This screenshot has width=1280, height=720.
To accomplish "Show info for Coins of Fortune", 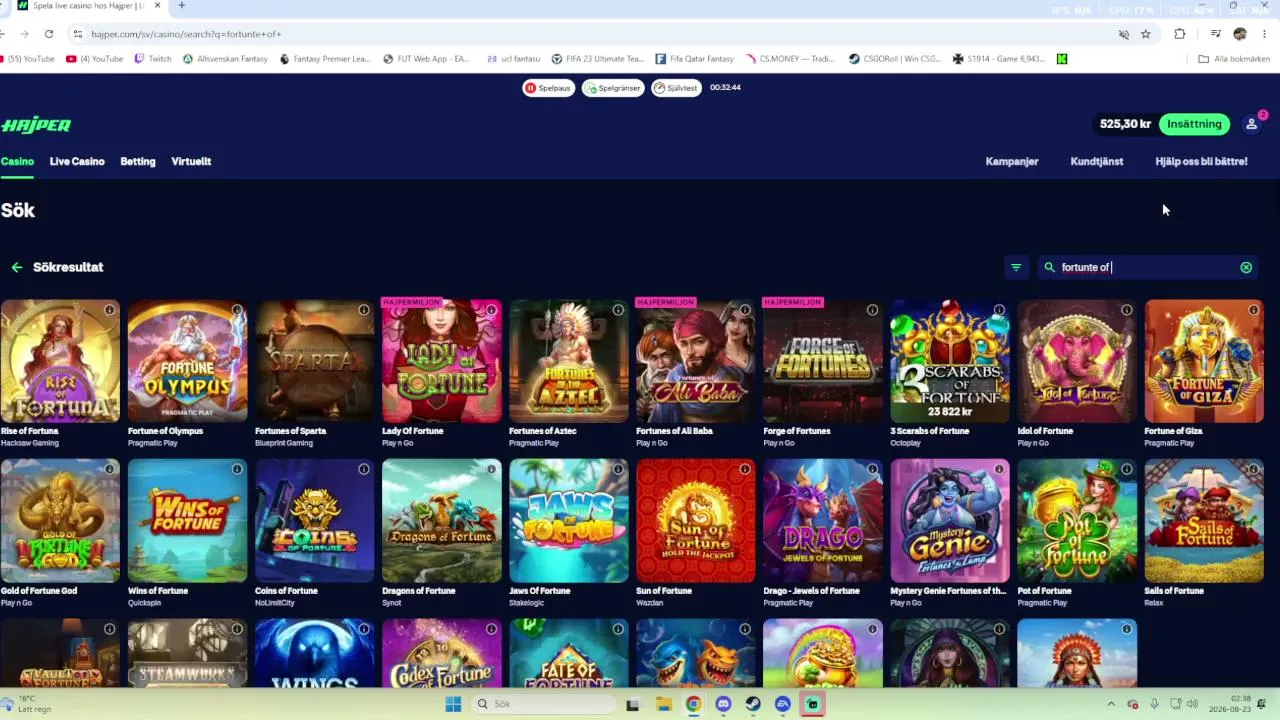I will 364,469.
